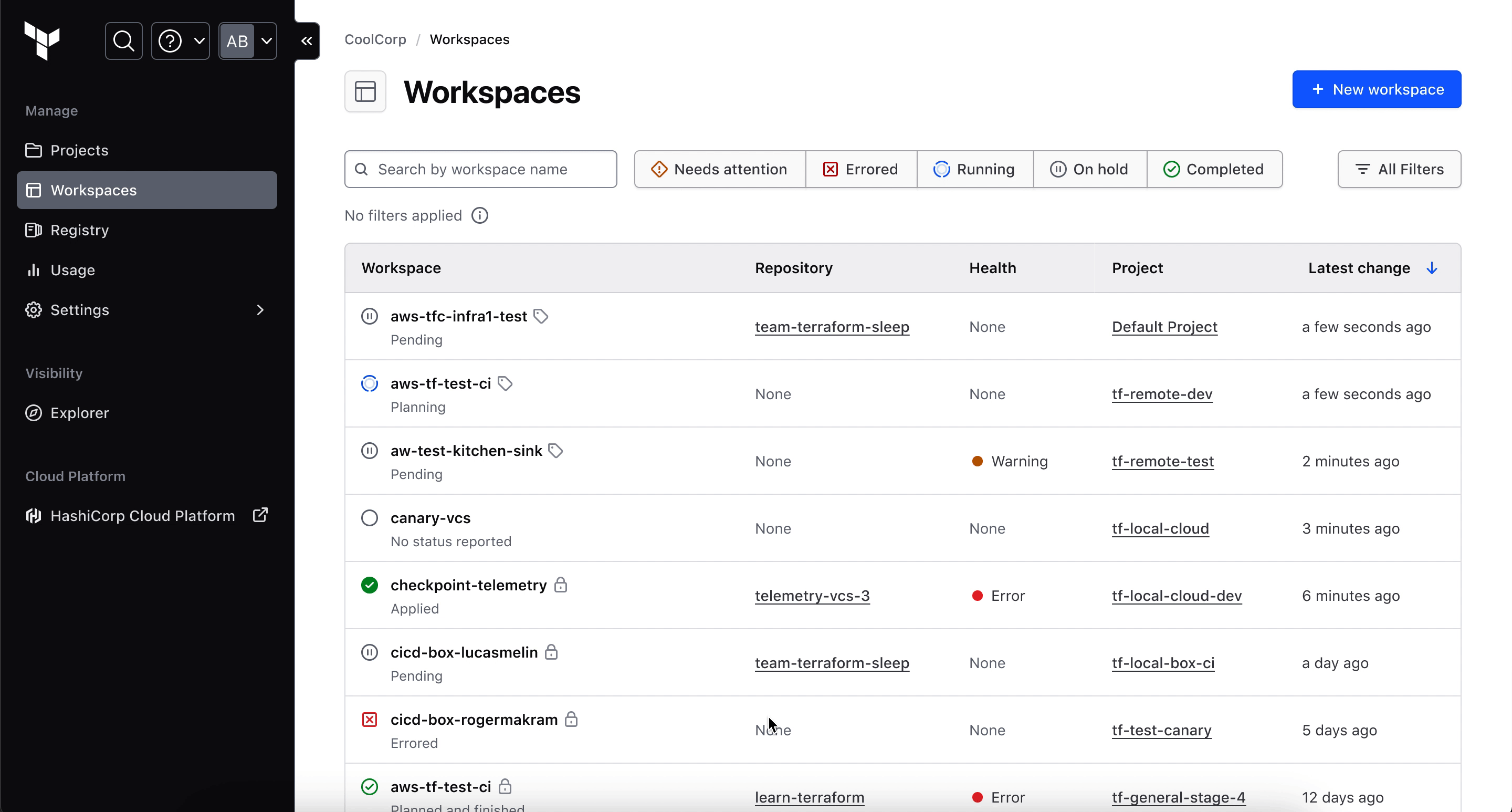1512x812 pixels.
Task: Click the tag icon beside aw-test-kitchen-sink
Action: pyautogui.click(x=555, y=451)
